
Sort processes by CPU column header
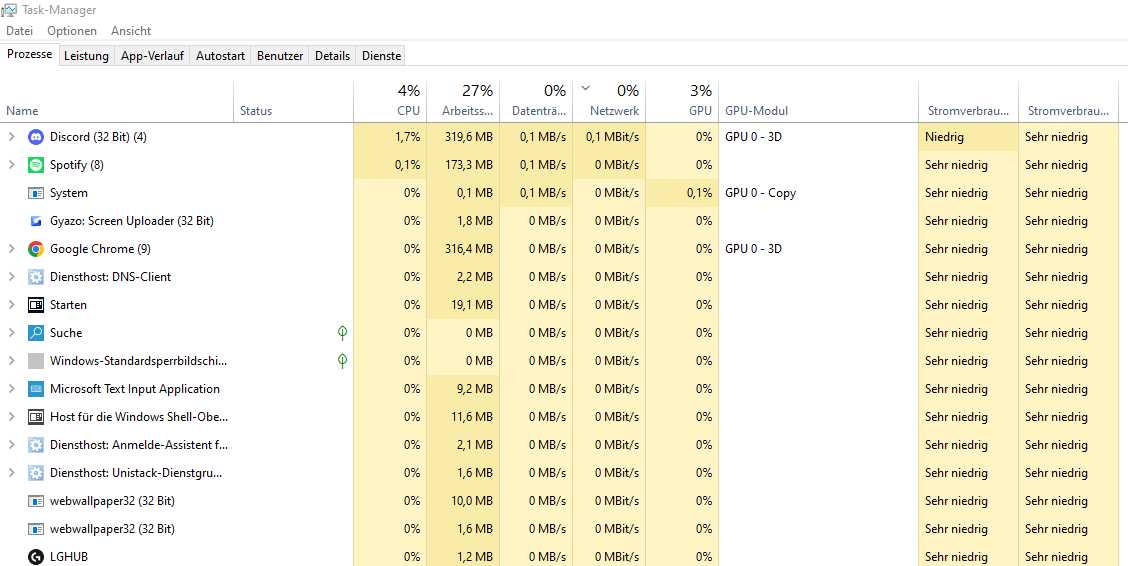390,101
